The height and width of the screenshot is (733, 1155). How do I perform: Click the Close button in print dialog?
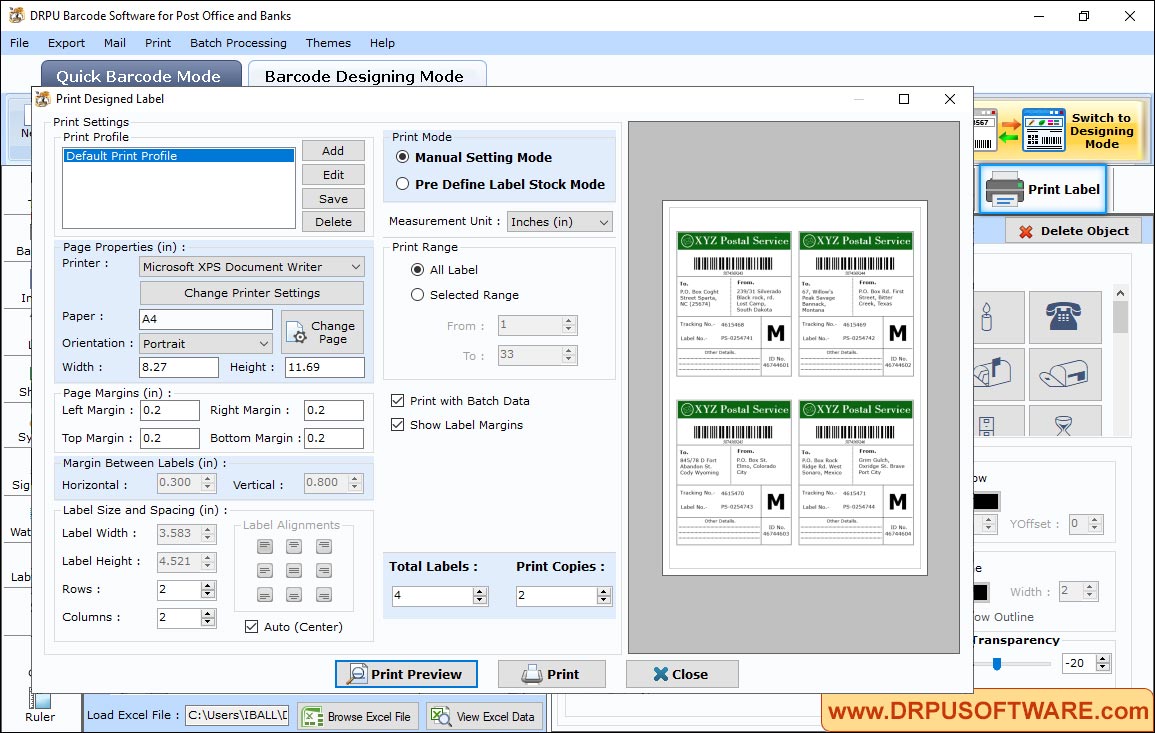click(x=681, y=673)
